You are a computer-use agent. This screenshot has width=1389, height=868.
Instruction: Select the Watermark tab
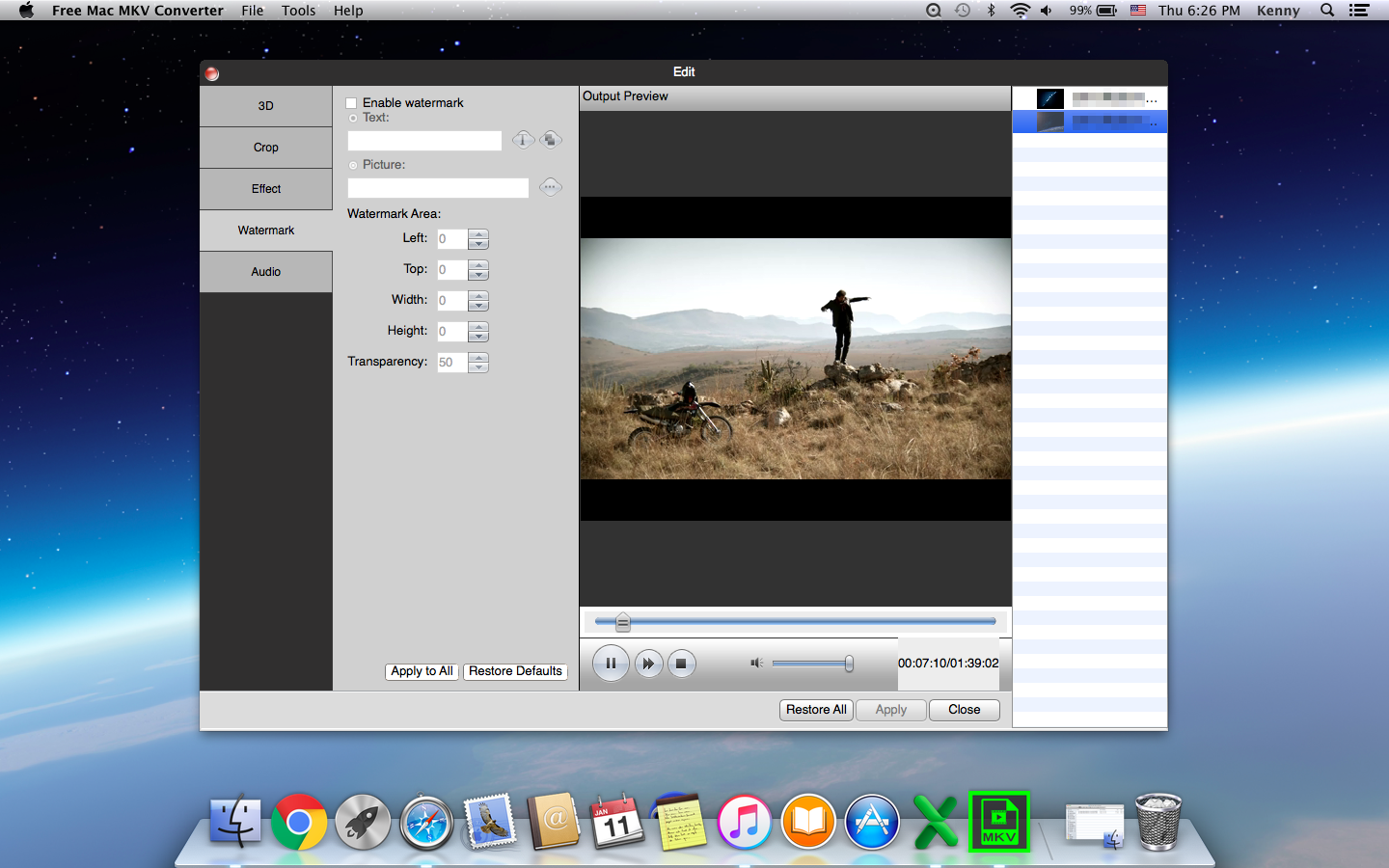point(266,231)
